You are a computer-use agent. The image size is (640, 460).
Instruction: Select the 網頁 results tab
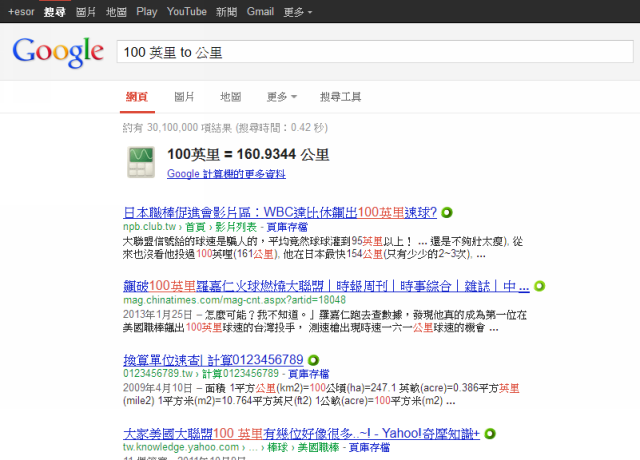pos(137,97)
